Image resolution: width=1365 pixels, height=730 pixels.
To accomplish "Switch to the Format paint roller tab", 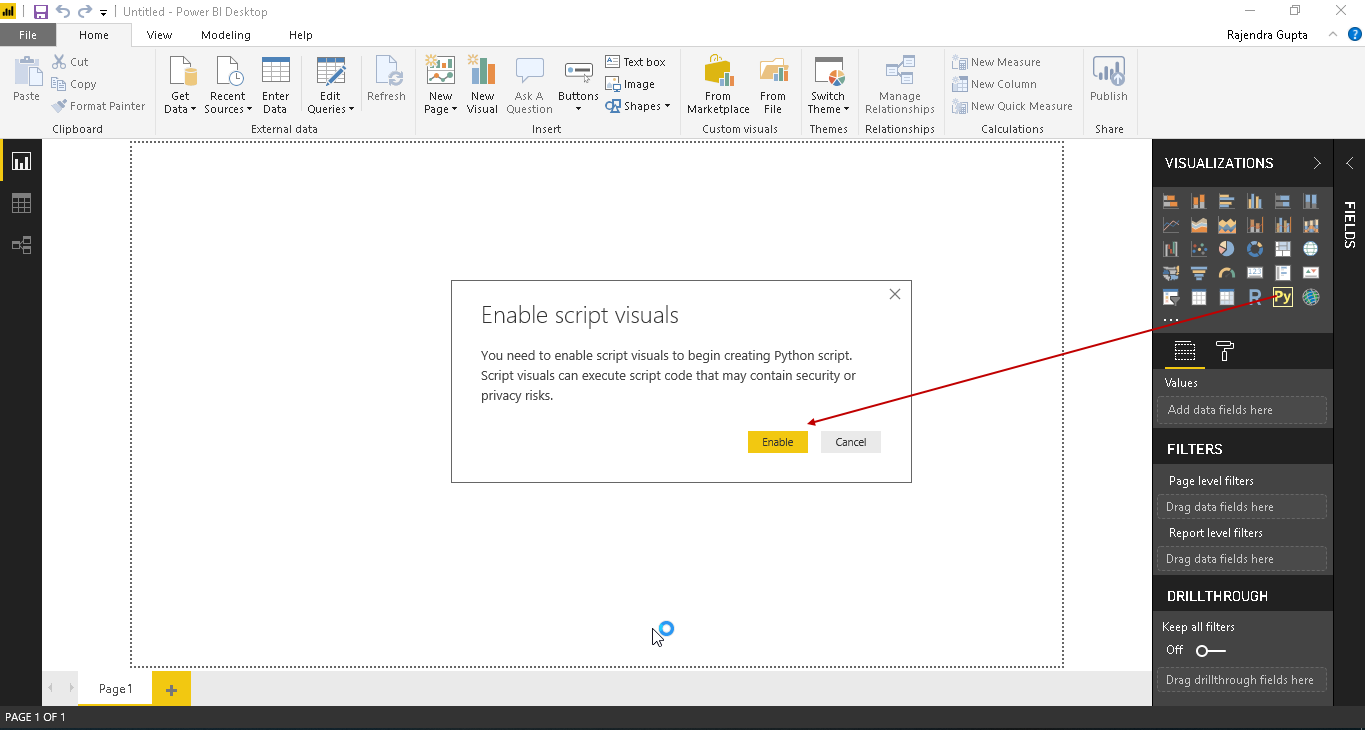I will (x=1224, y=351).
